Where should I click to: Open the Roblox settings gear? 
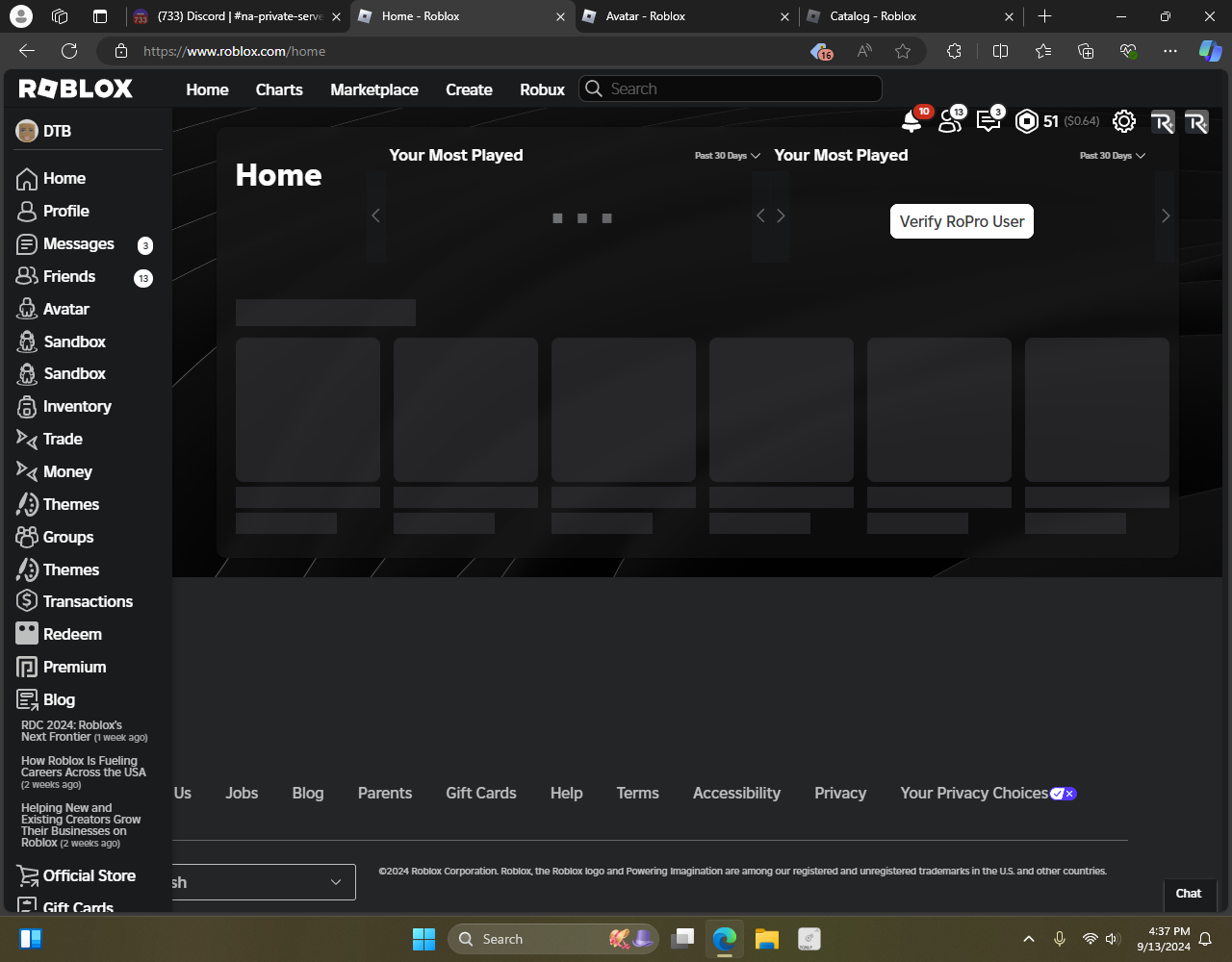tap(1124, 121)
